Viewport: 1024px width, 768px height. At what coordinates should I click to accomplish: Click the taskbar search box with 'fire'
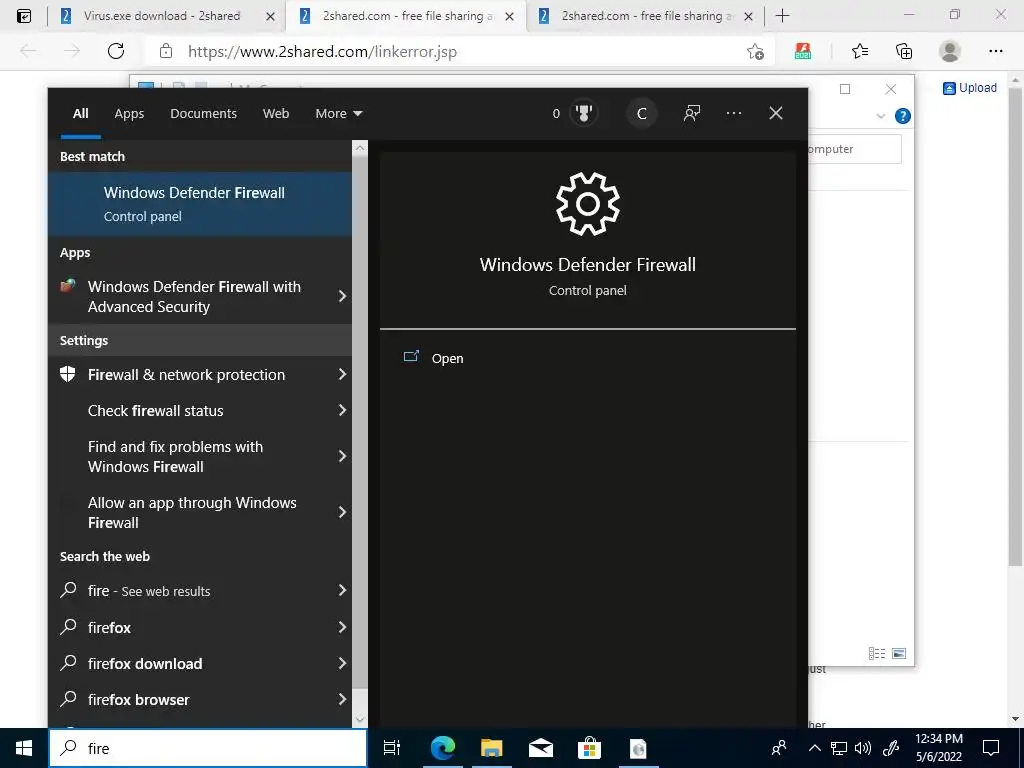pyautogui.click(x=208, y=748)
